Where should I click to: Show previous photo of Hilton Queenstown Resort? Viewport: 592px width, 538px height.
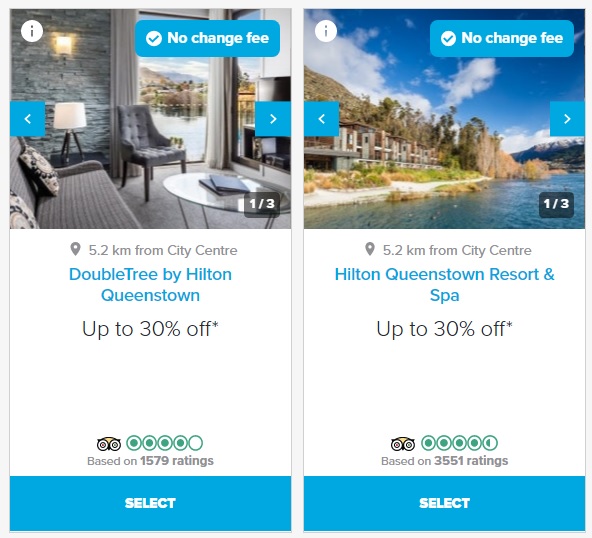321,119
